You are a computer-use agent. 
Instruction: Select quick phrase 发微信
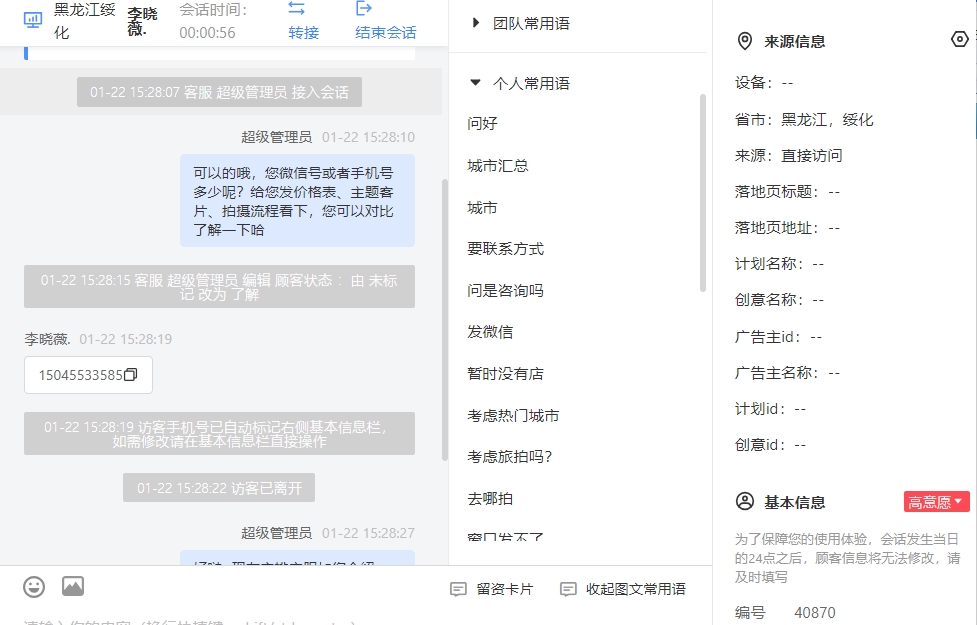tap(490, 332)
